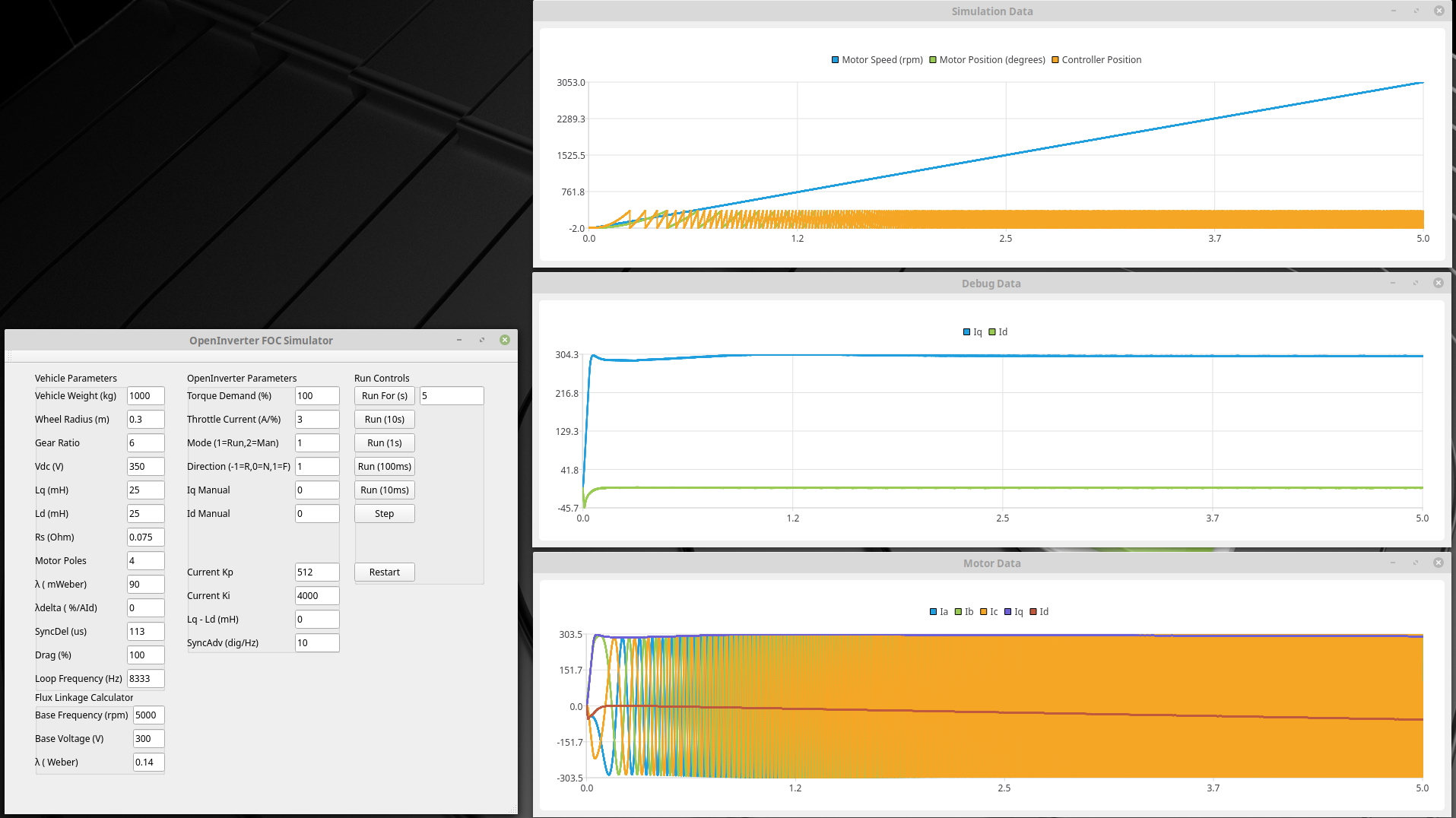Image resolution: width=1456 pixels, height=818 pixels.
Task: Select the Loop Frequency (Hz) input
Action: (x=145, y=679)
